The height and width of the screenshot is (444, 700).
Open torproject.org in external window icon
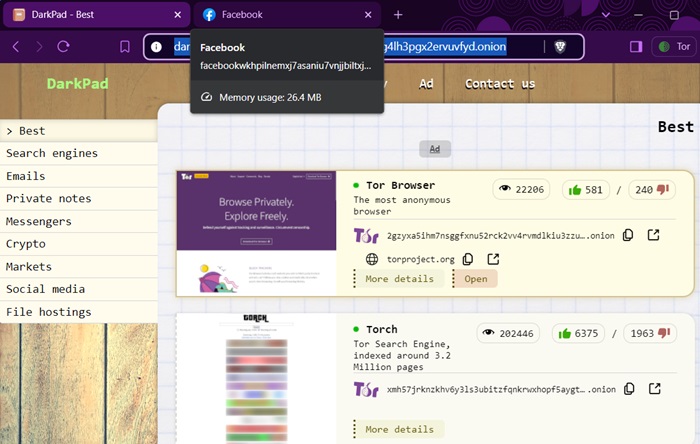493,259
